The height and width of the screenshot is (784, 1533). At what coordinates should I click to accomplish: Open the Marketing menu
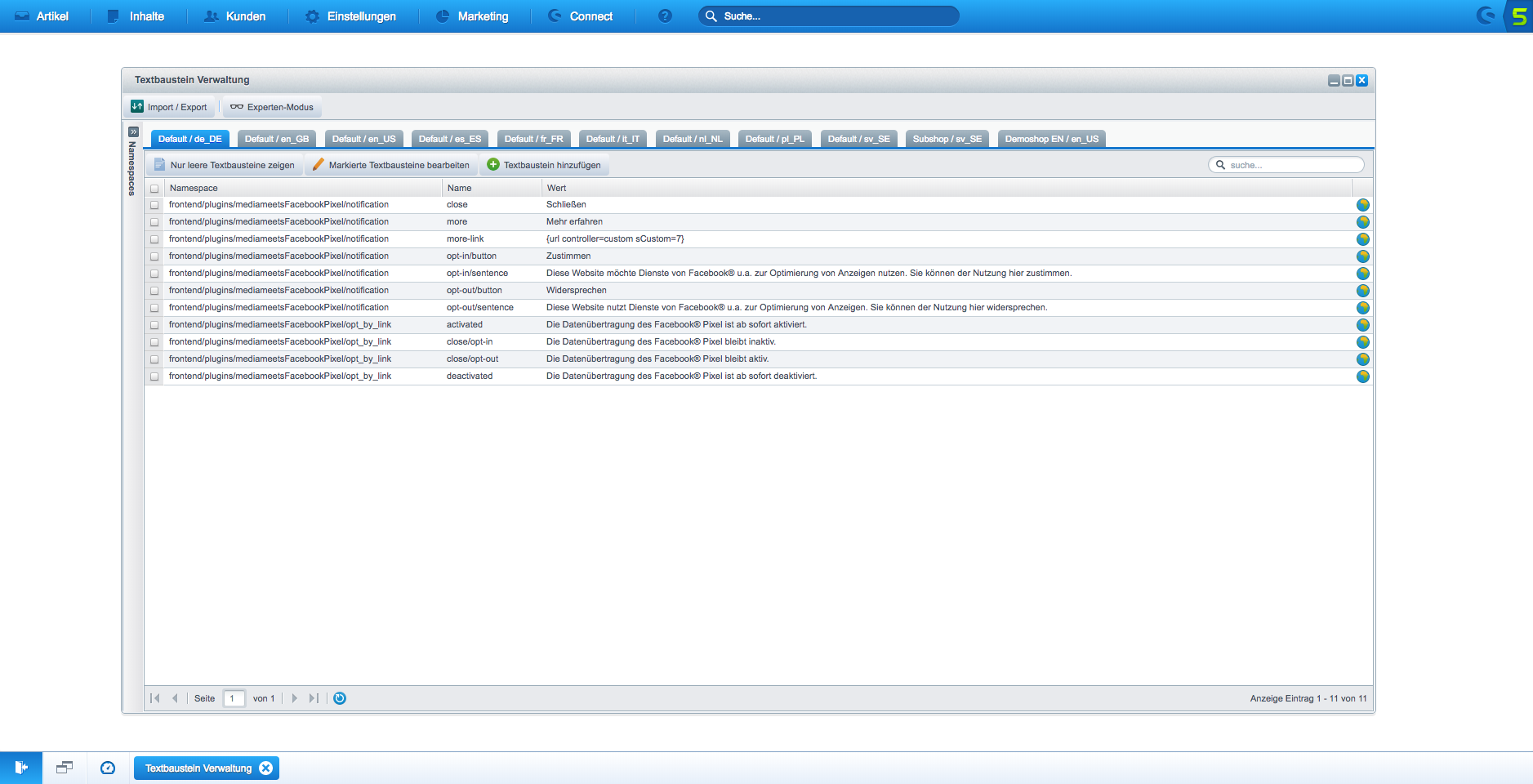pyautogui.click(x=472, y=16)
